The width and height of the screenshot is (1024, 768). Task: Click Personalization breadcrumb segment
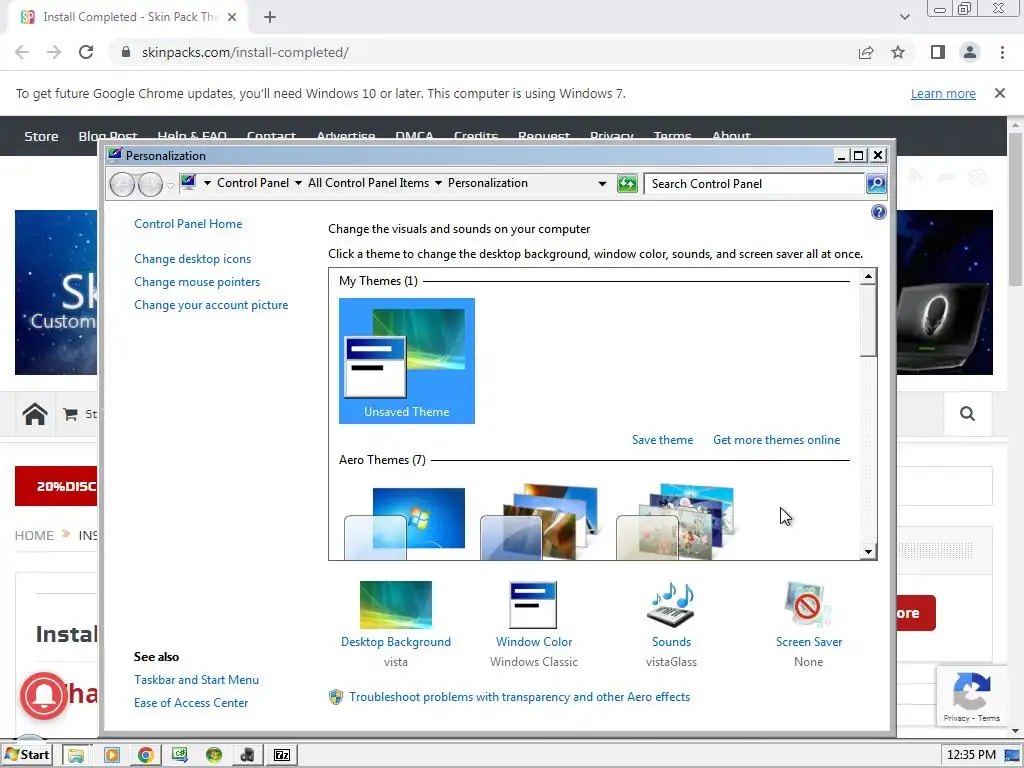tap(487, 183)
